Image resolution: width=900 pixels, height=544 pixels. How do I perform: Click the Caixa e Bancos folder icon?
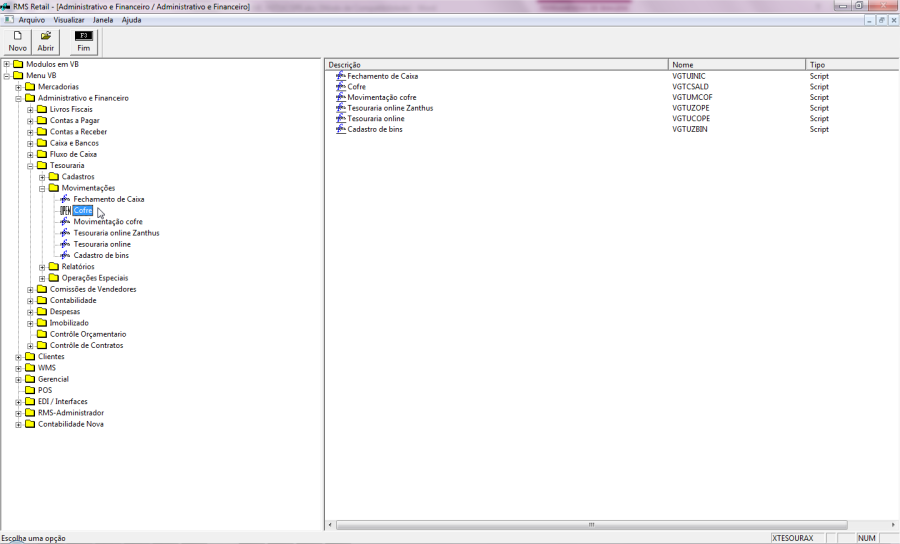point(42,143)
